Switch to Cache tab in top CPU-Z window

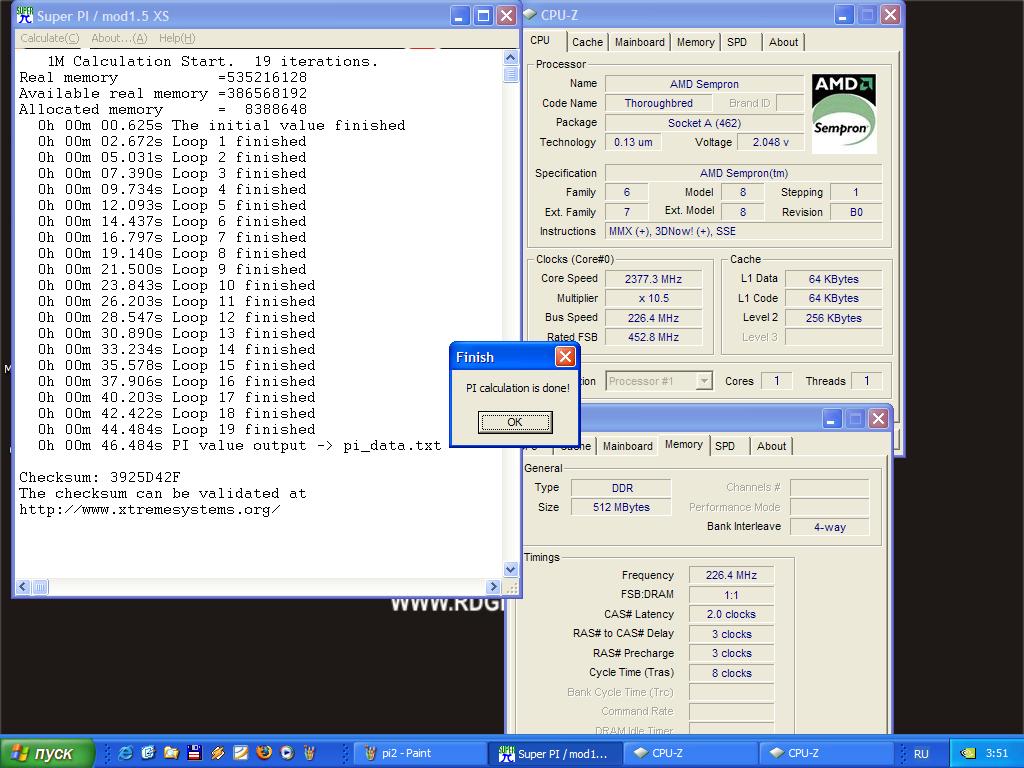(x=587, y=42)
